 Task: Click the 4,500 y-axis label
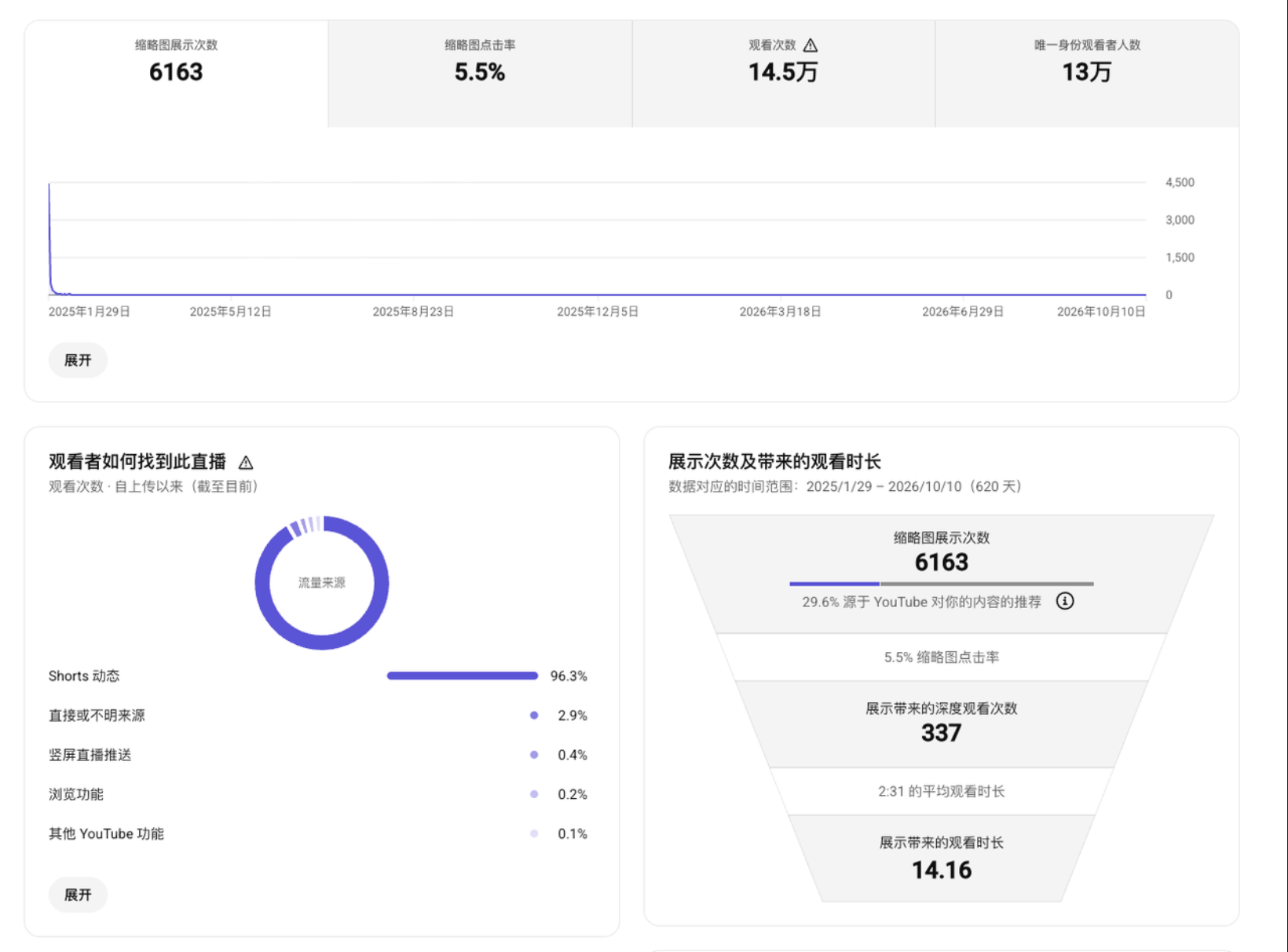1180,183
